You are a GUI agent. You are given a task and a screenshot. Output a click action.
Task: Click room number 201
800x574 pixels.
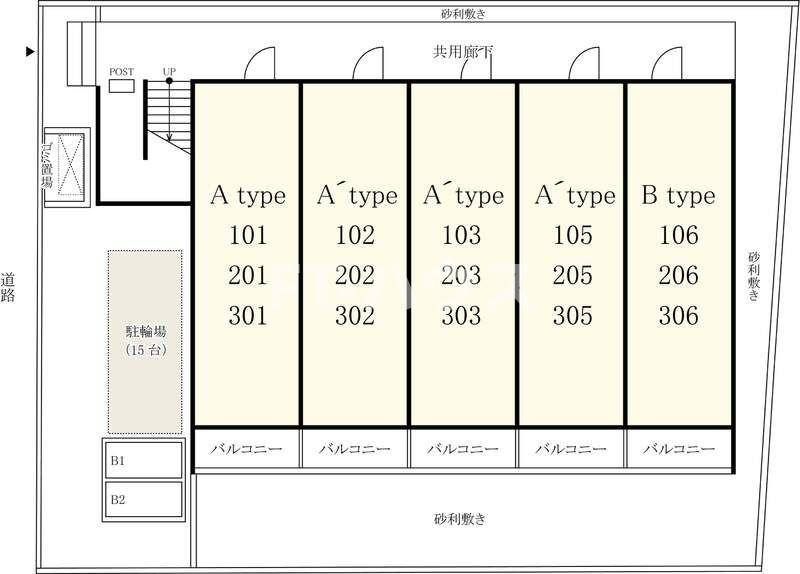pos(248,276)
